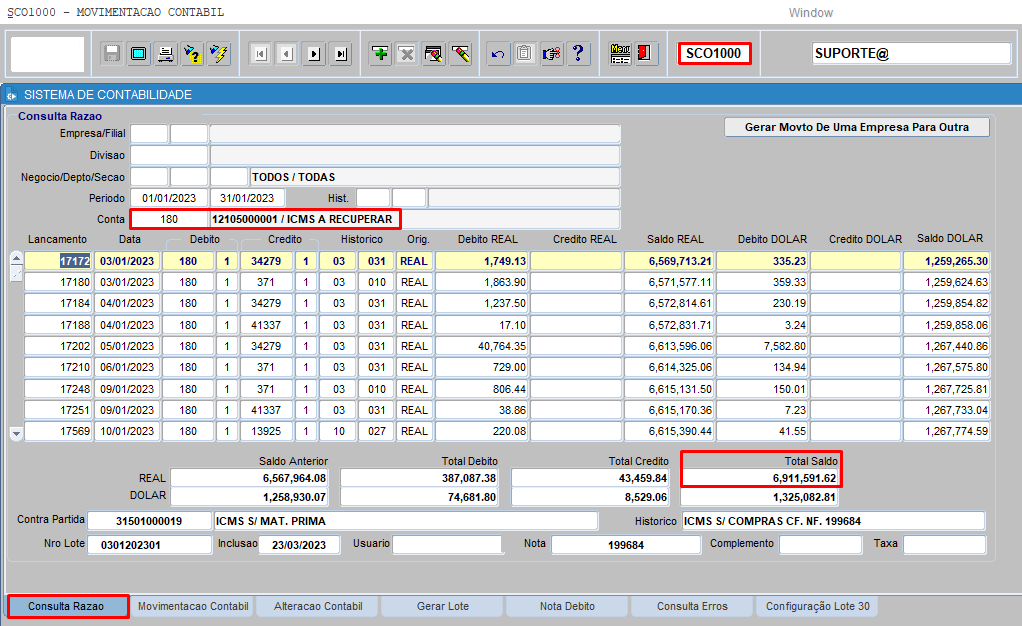Open the Movimentacao Contabil tab
1022x626 pixels.
click(x=193, y=606)
